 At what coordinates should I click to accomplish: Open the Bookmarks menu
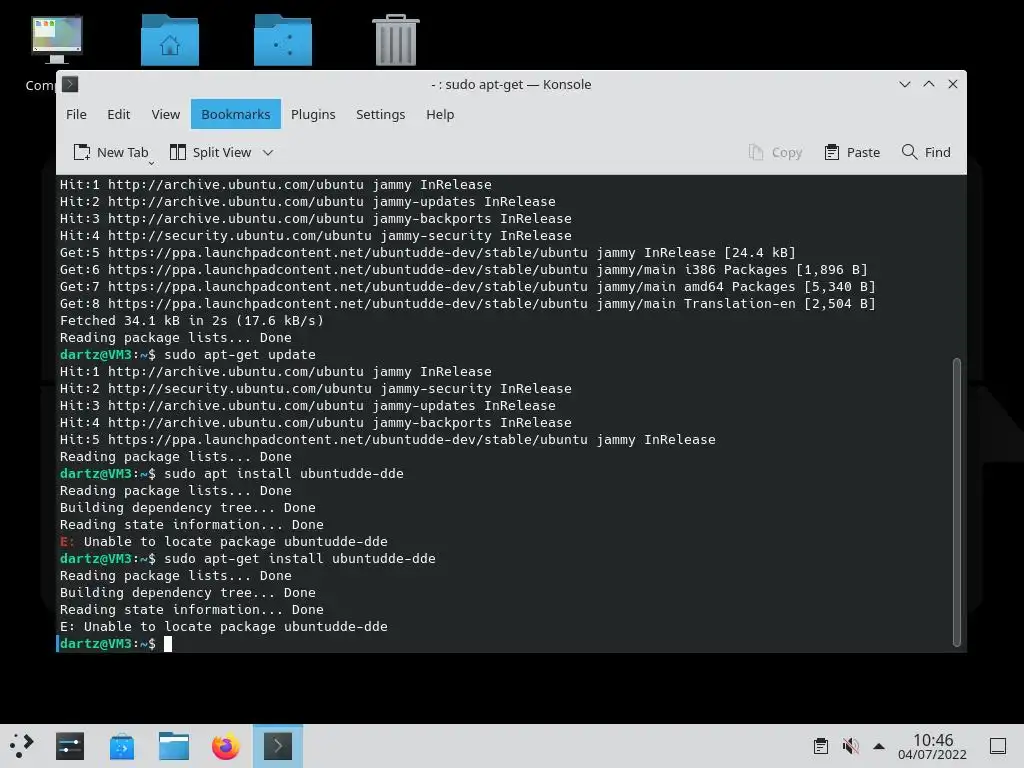coord(235,114)
